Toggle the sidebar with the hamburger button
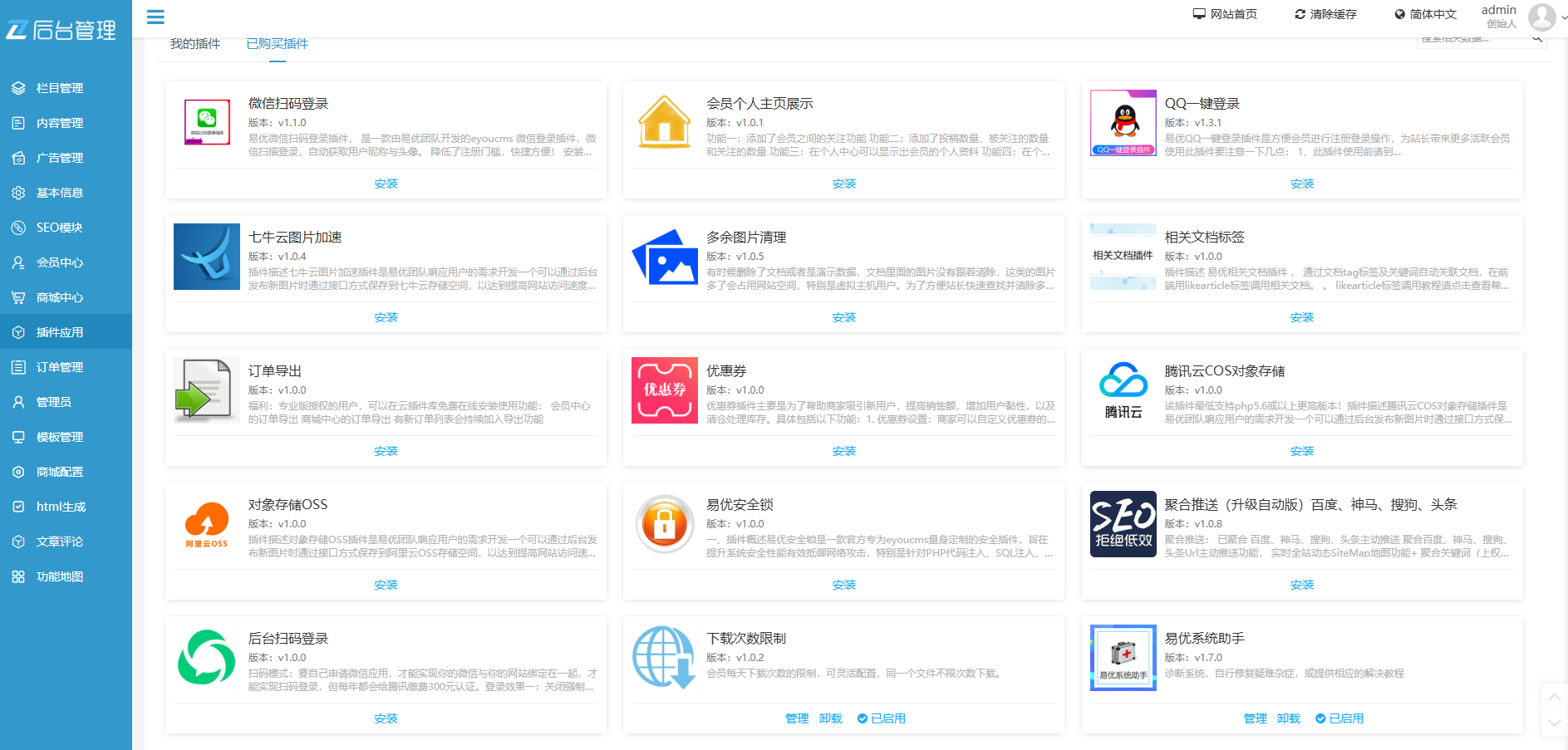1568x750 pixels. (155, 17)
